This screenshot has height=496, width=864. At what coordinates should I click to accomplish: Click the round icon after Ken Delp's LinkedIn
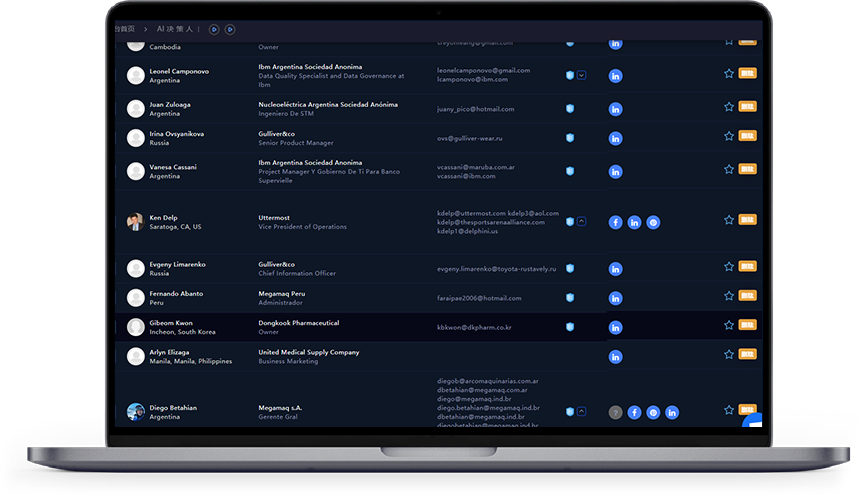653,223
